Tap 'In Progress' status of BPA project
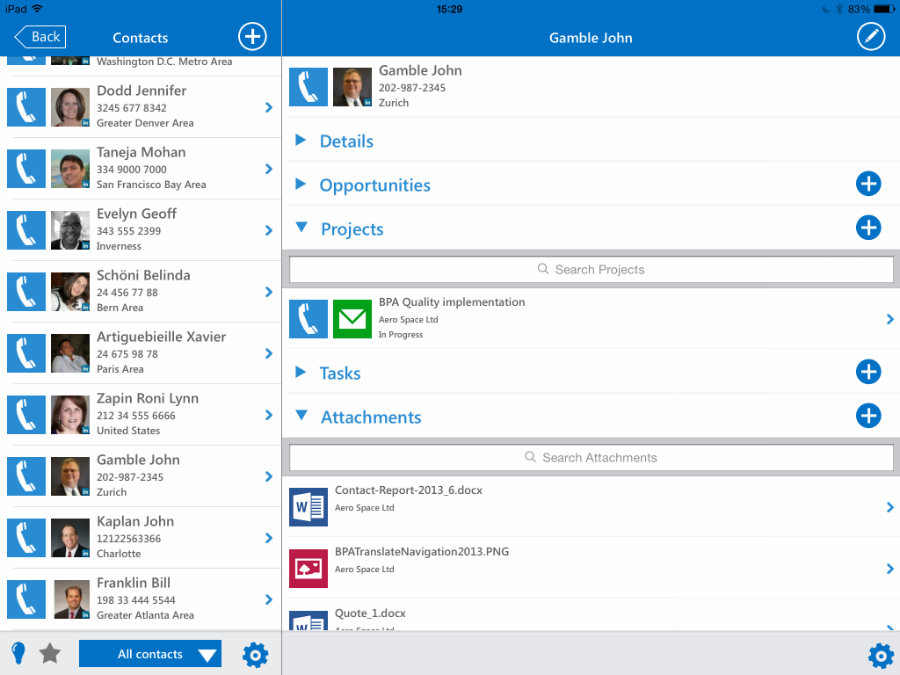The image size is (900, 675). coord(401,335)
